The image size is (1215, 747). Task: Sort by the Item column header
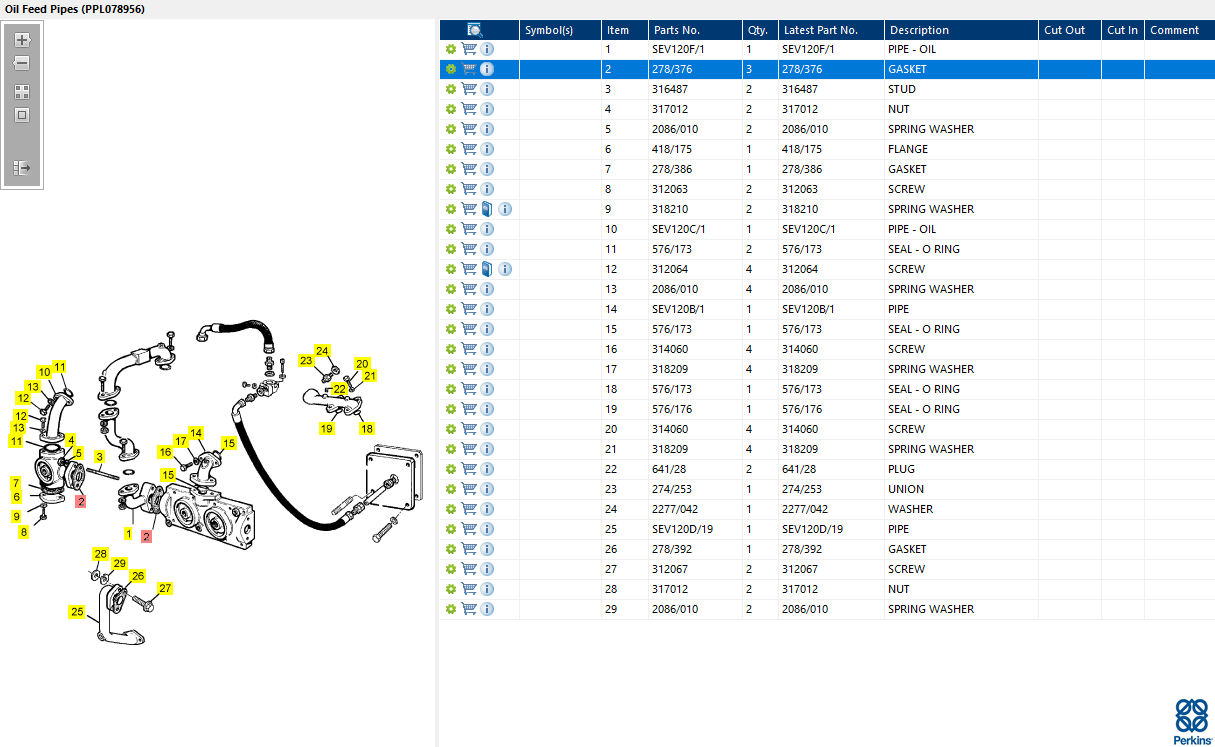(625, 30)
